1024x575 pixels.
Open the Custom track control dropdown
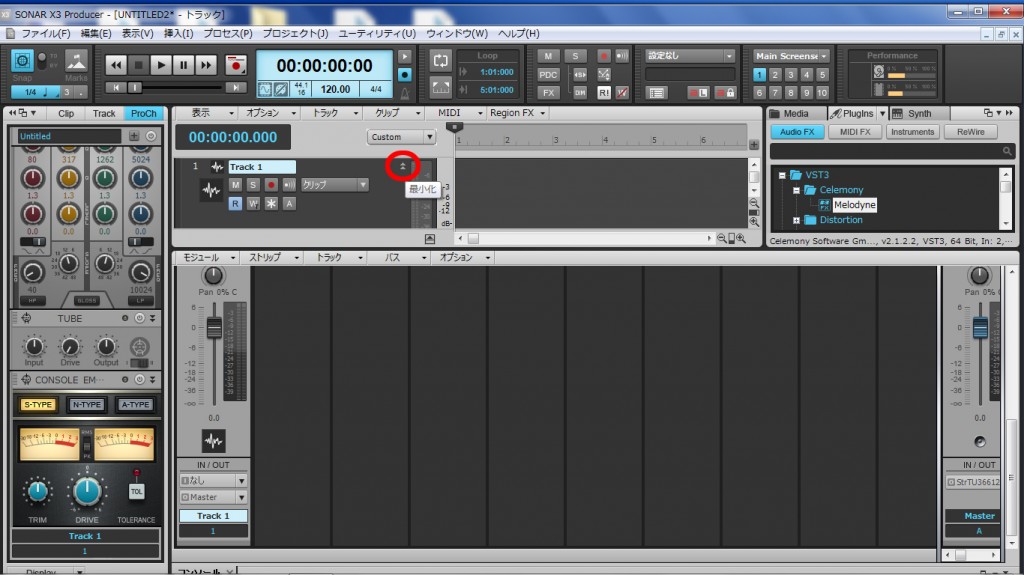coord(401,137)
